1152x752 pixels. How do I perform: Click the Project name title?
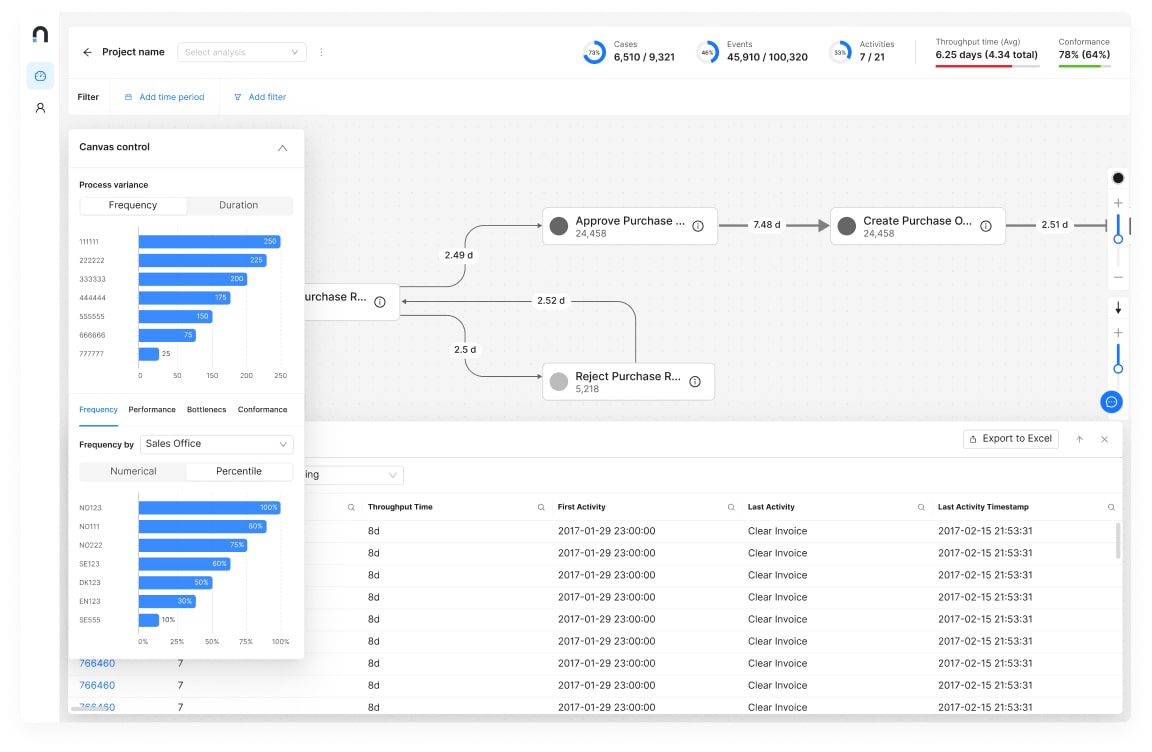[133, 52]
